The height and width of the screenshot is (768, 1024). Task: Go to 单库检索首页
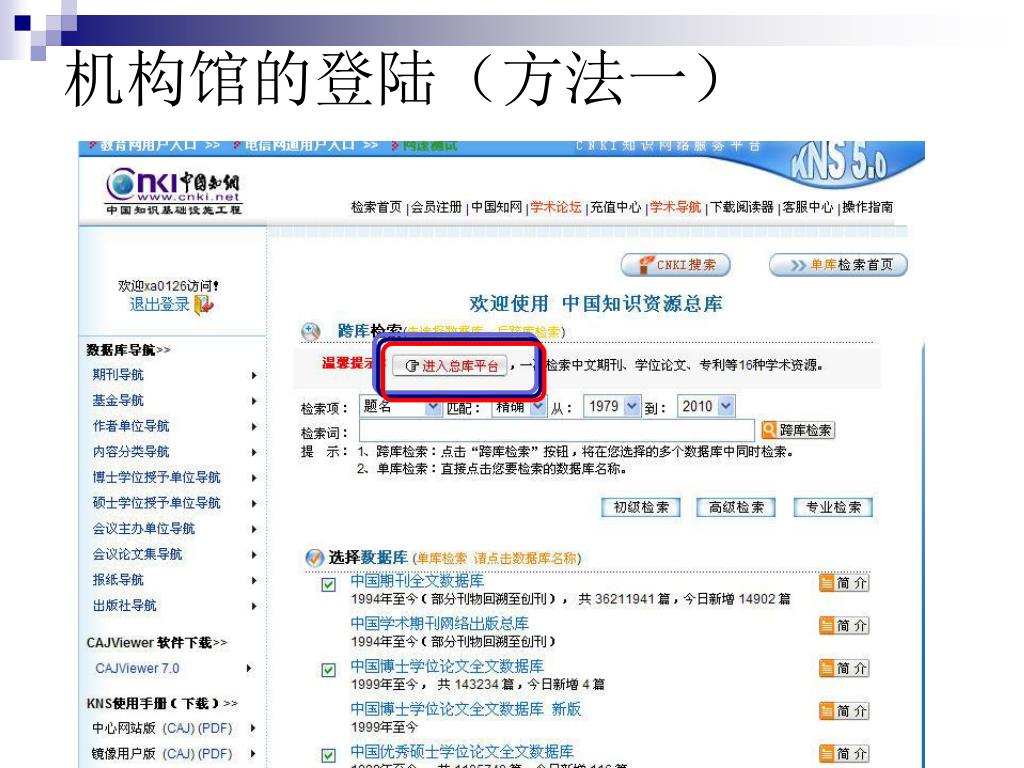(839, 264)
